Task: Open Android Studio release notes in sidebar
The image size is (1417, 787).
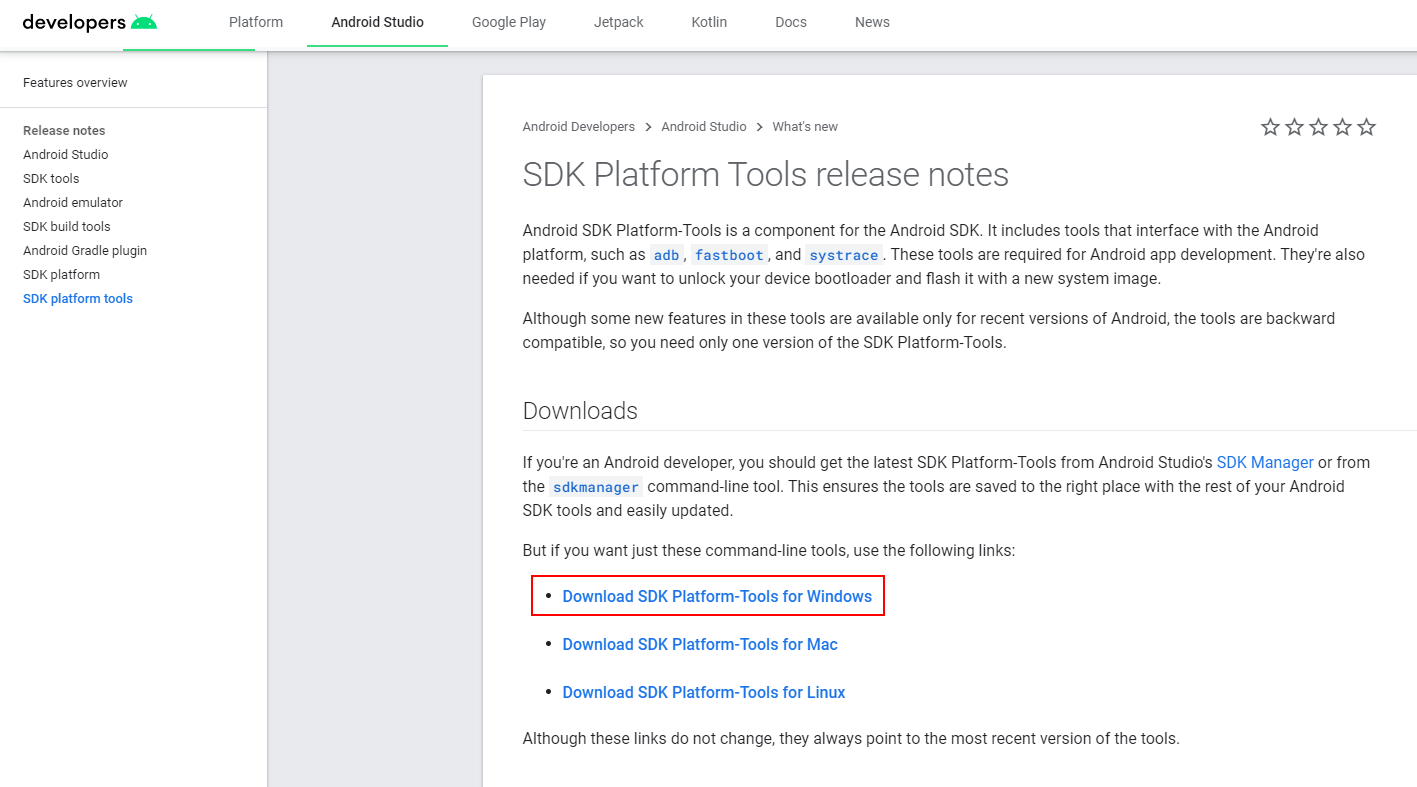Action: point(65,155)
